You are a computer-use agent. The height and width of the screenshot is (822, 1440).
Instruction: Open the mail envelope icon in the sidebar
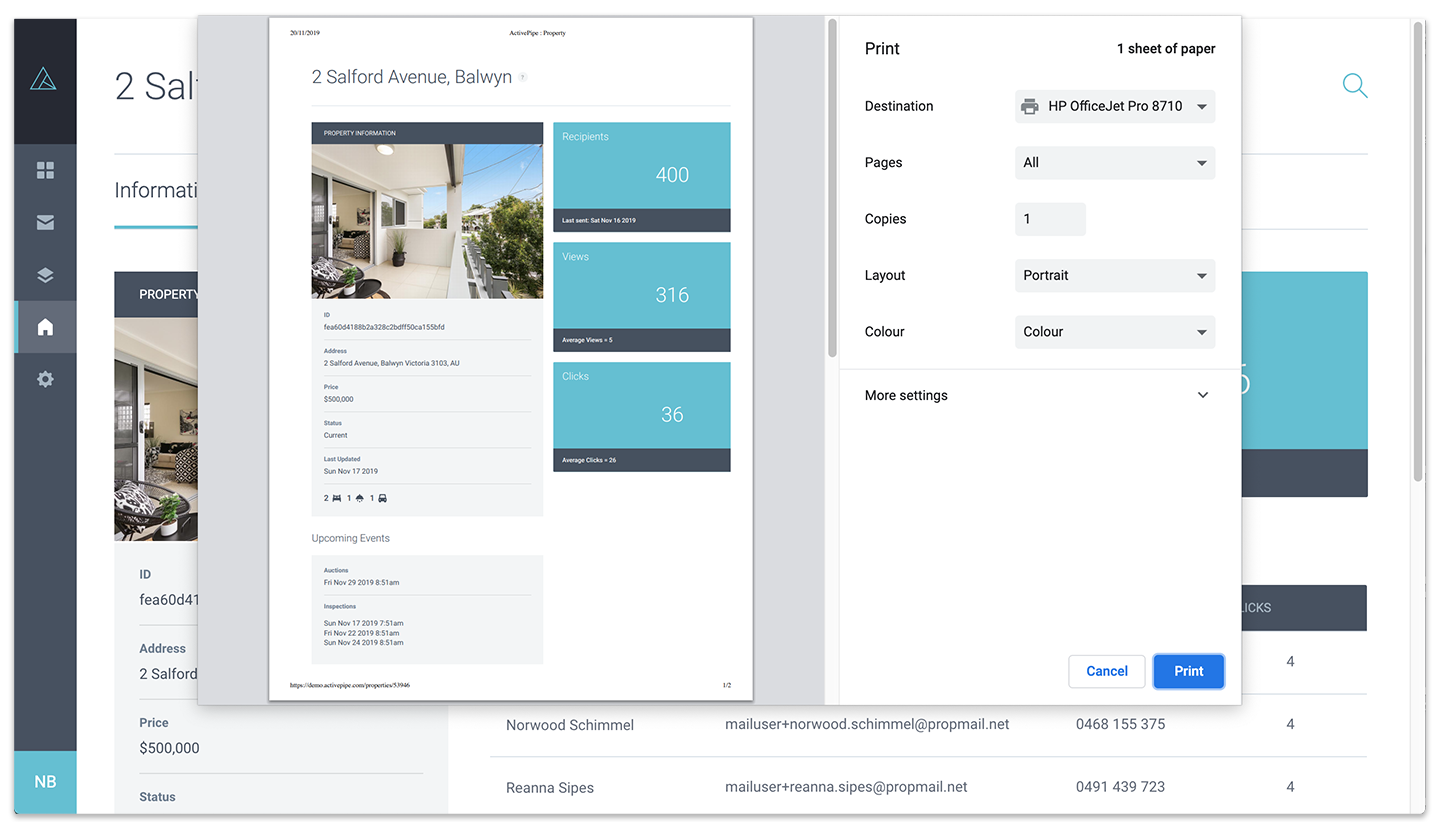point(45,223)
